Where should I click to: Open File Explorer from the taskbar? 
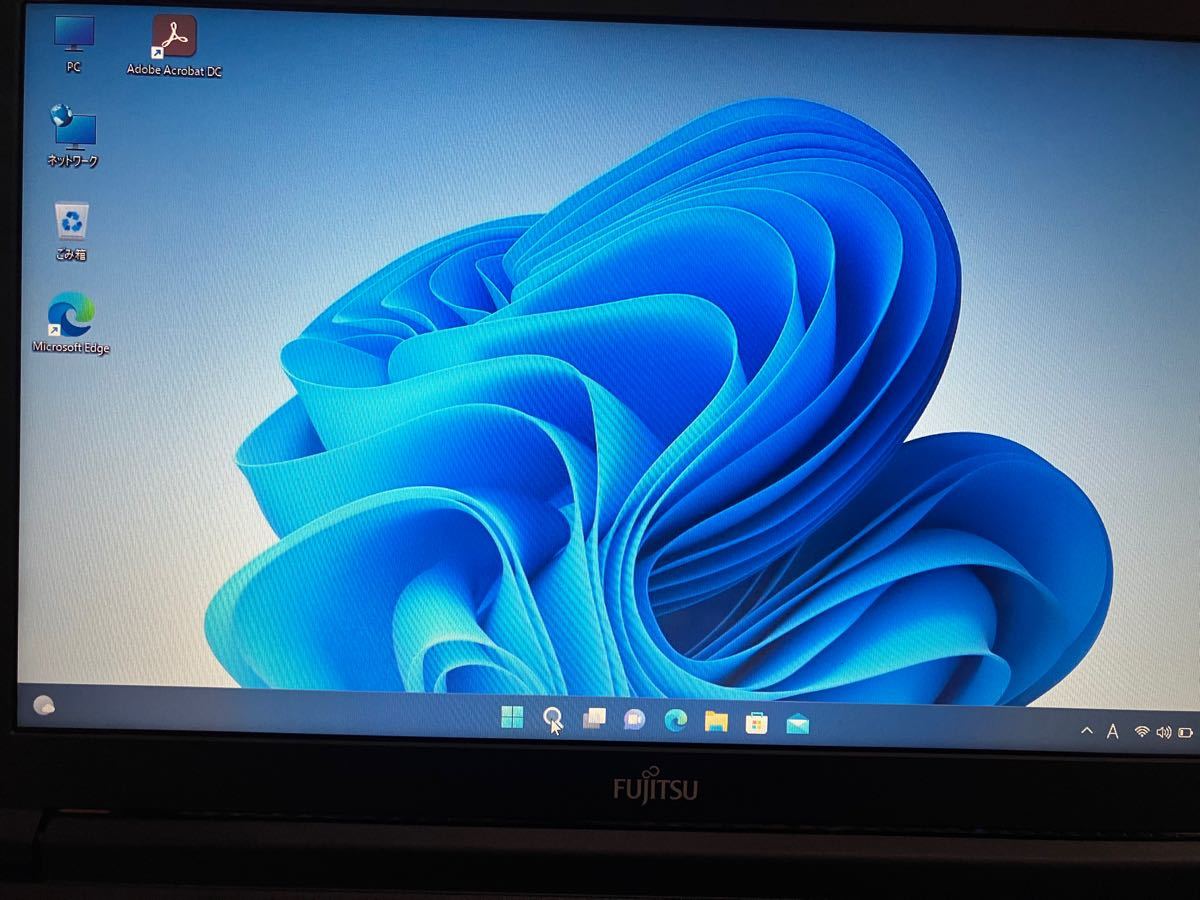coord(716,721)
